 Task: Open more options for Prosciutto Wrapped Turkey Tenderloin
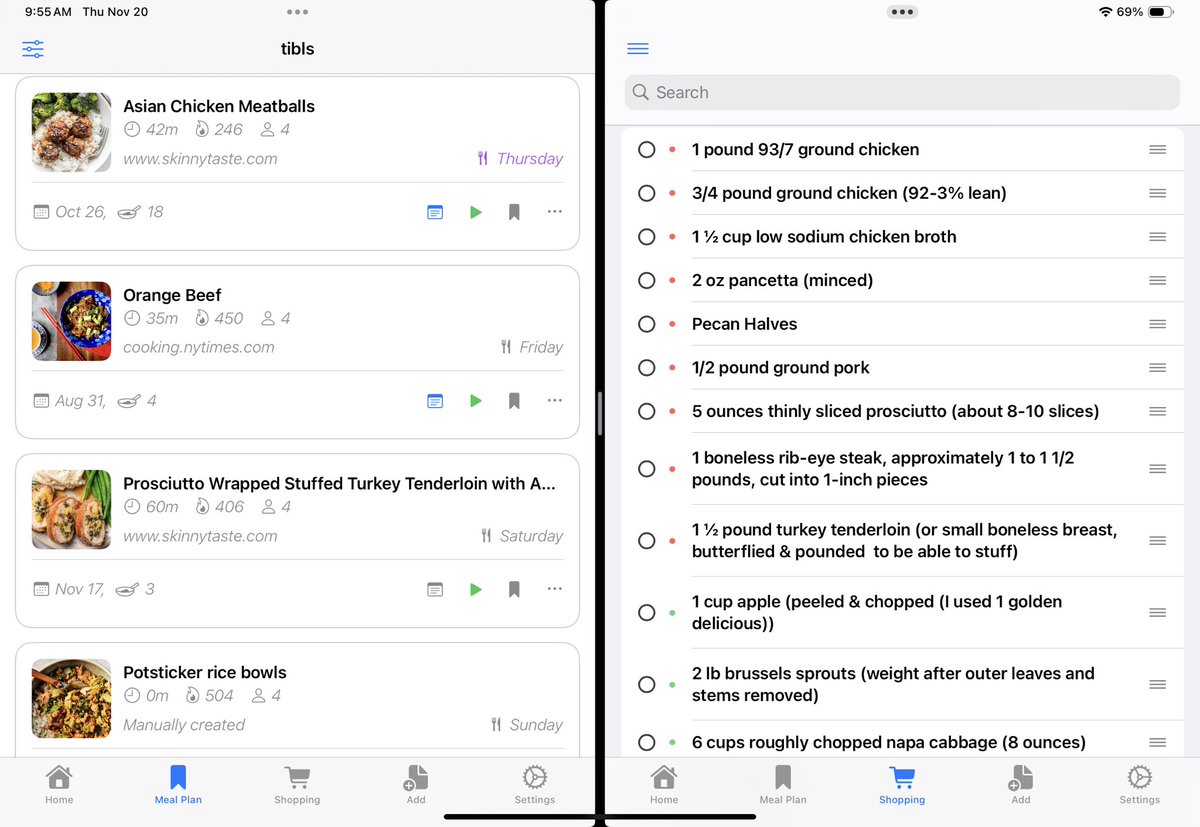(x=555, y=590)
